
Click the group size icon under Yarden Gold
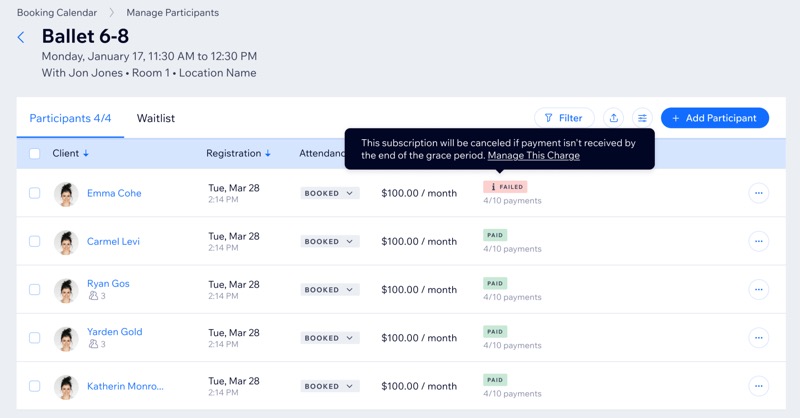pyautogui.click(x=93, y=344)
